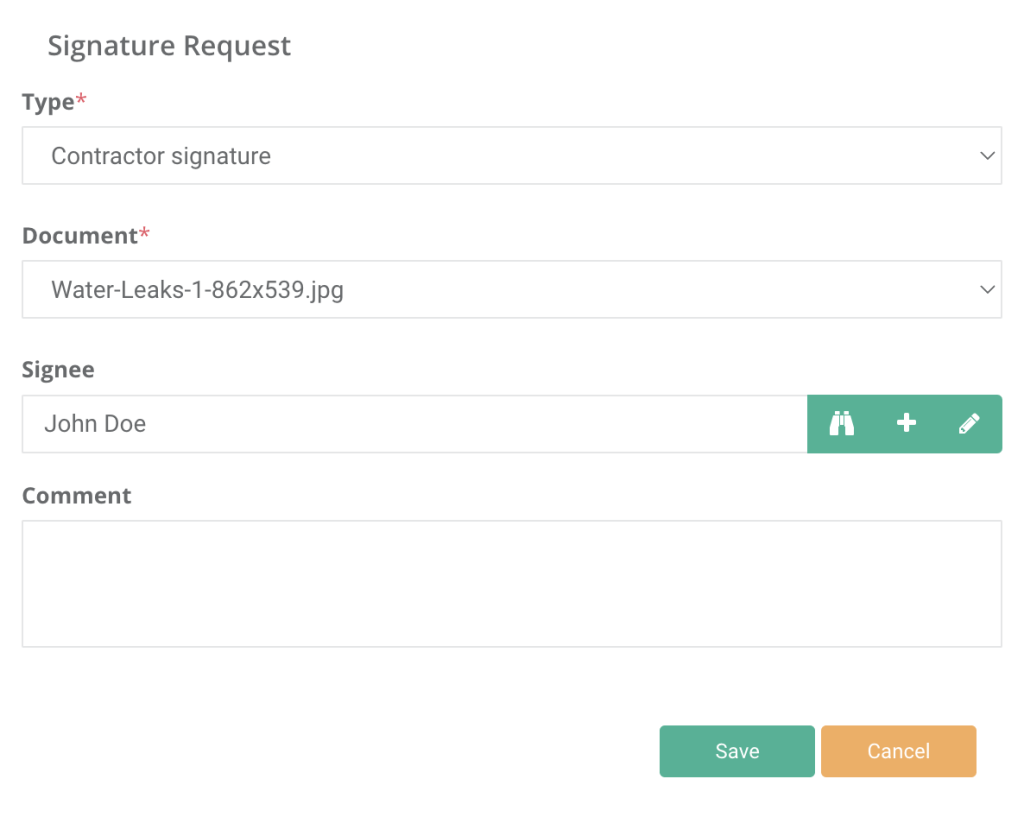This screenshot has width=1024, height=817.
Task: Save the signature request
Action: (737, 751)
